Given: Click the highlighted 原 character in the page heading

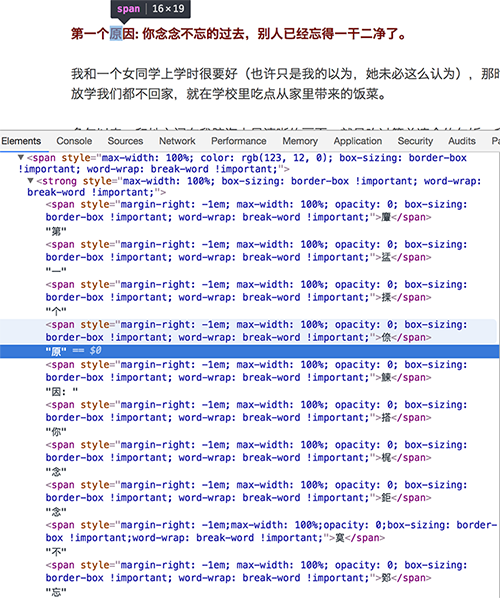Looking at the screenshot, I should tap(116, 34).
